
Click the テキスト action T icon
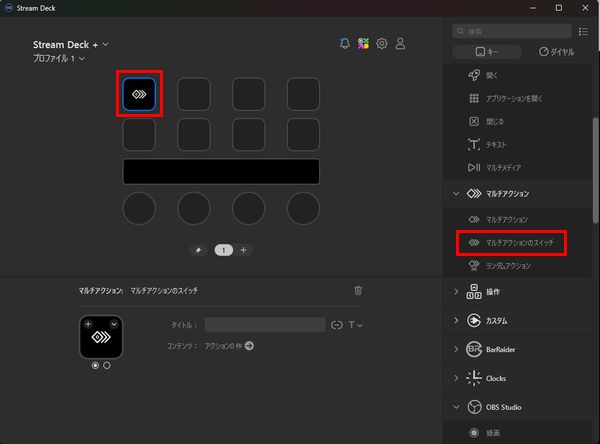pos(474,144)
